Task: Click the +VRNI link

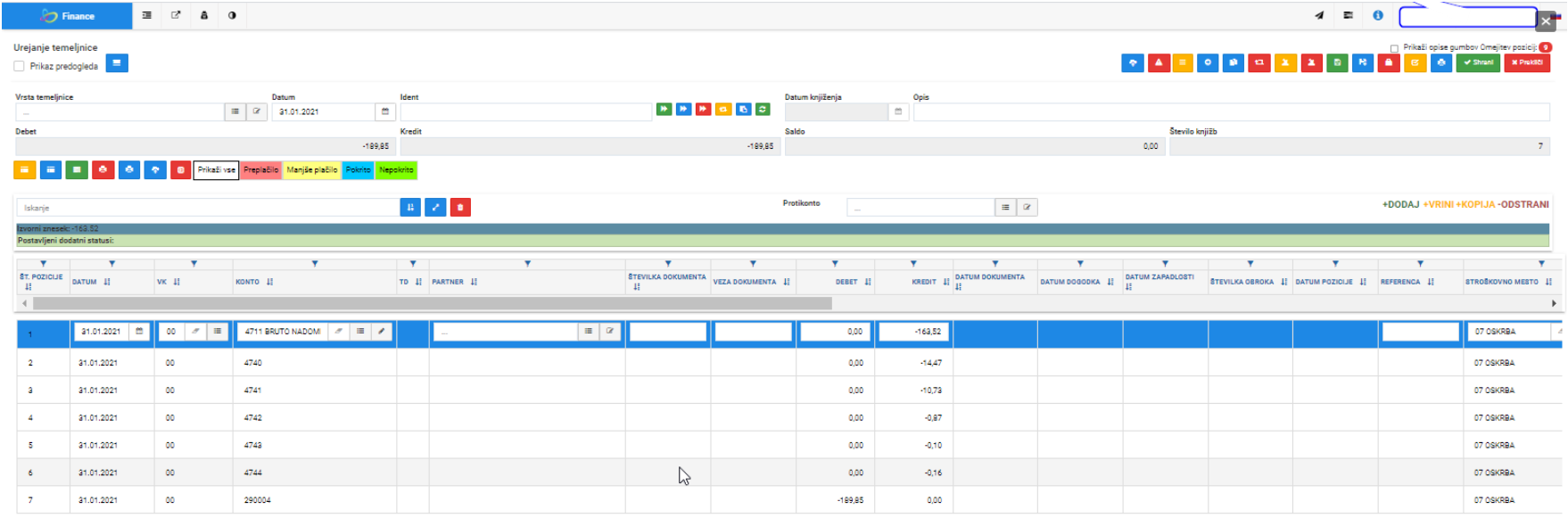Action: pyautogui.click(x=1438, y=204)
